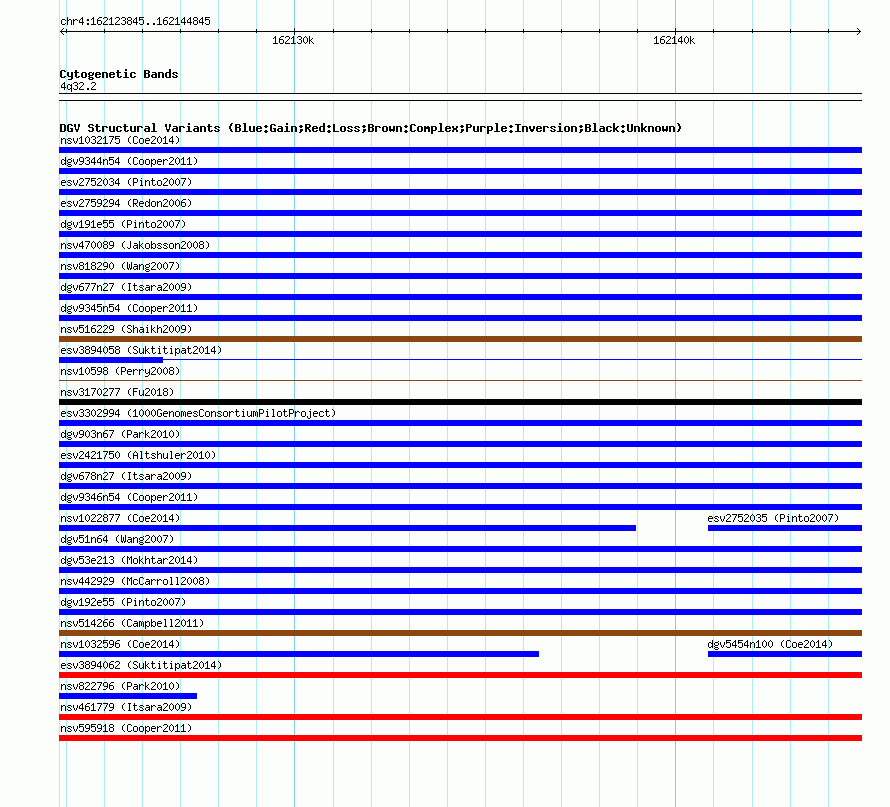This screenshot has width=890, height=807.
Task: Select nsv470089 (Jakobsson2008) variant label
Action: 135,245
